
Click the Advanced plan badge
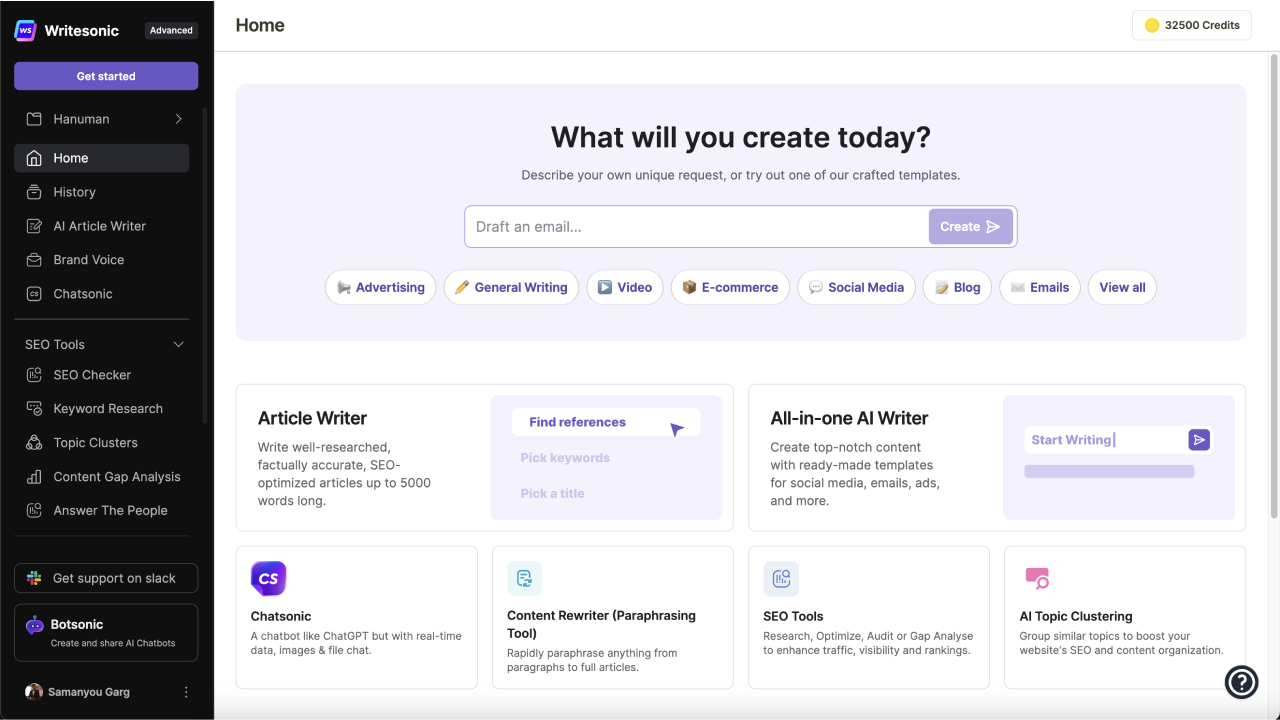click(171, 30)
